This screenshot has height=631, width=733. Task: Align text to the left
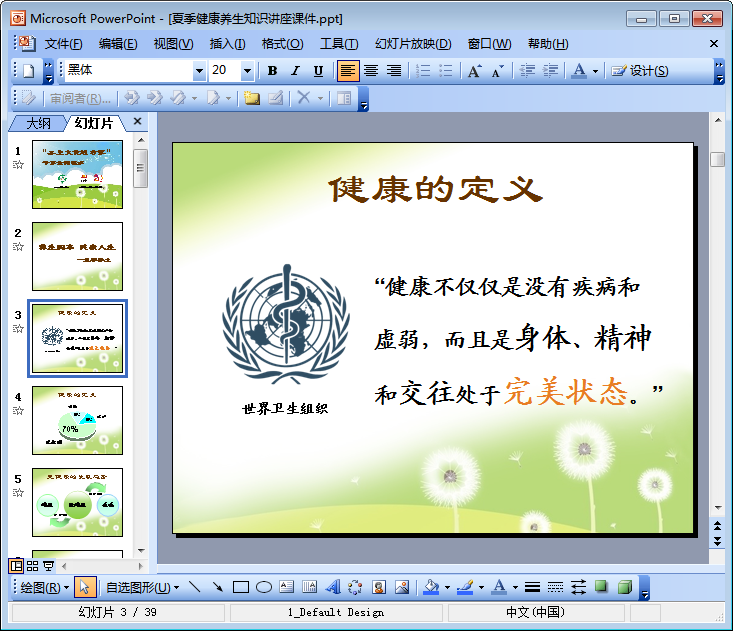coord(347,71)
